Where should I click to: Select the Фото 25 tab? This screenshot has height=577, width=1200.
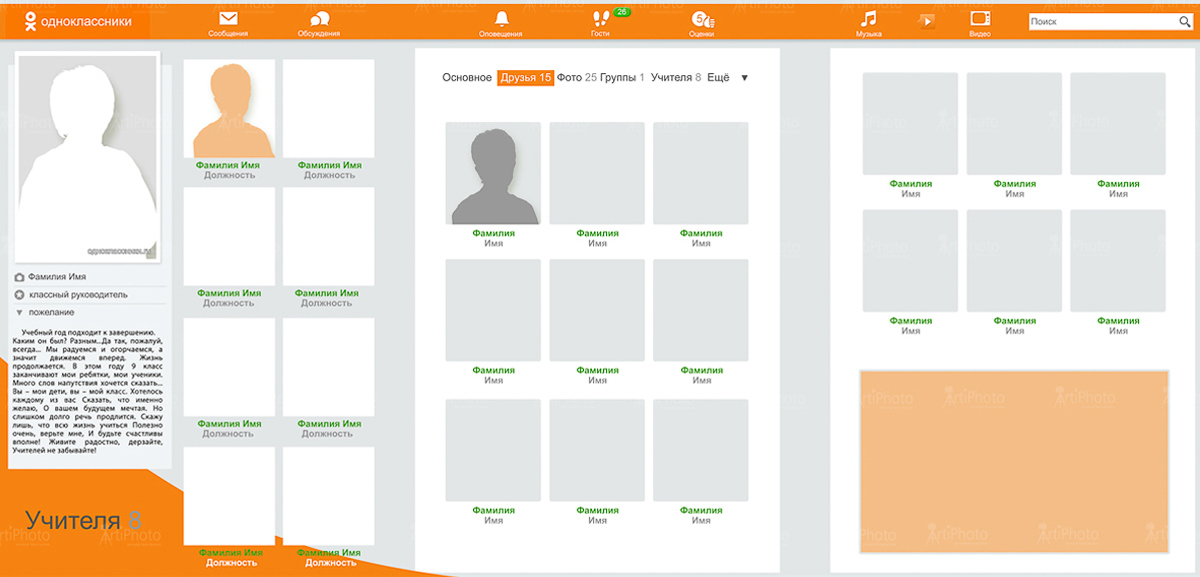576,78
